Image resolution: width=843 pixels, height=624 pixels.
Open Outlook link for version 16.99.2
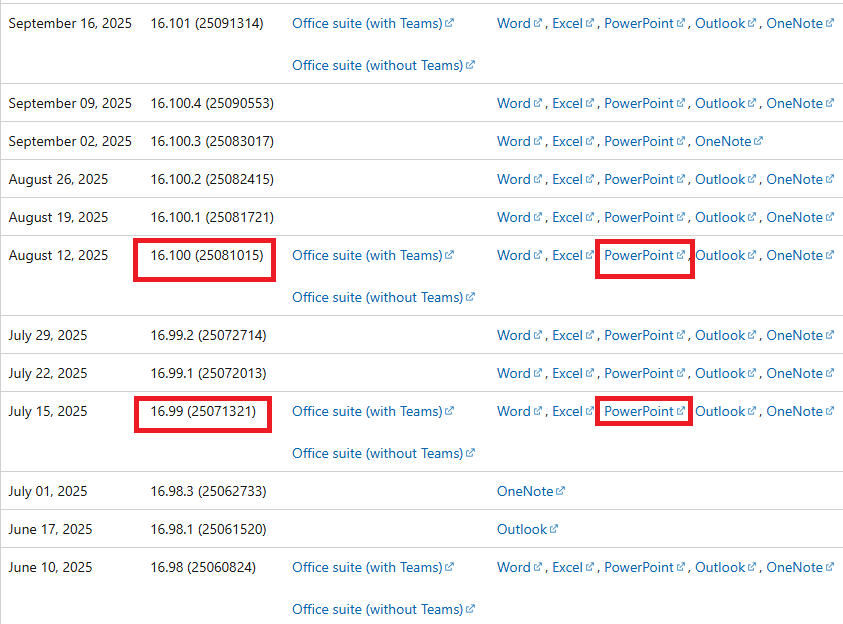[x=726, y=335]
